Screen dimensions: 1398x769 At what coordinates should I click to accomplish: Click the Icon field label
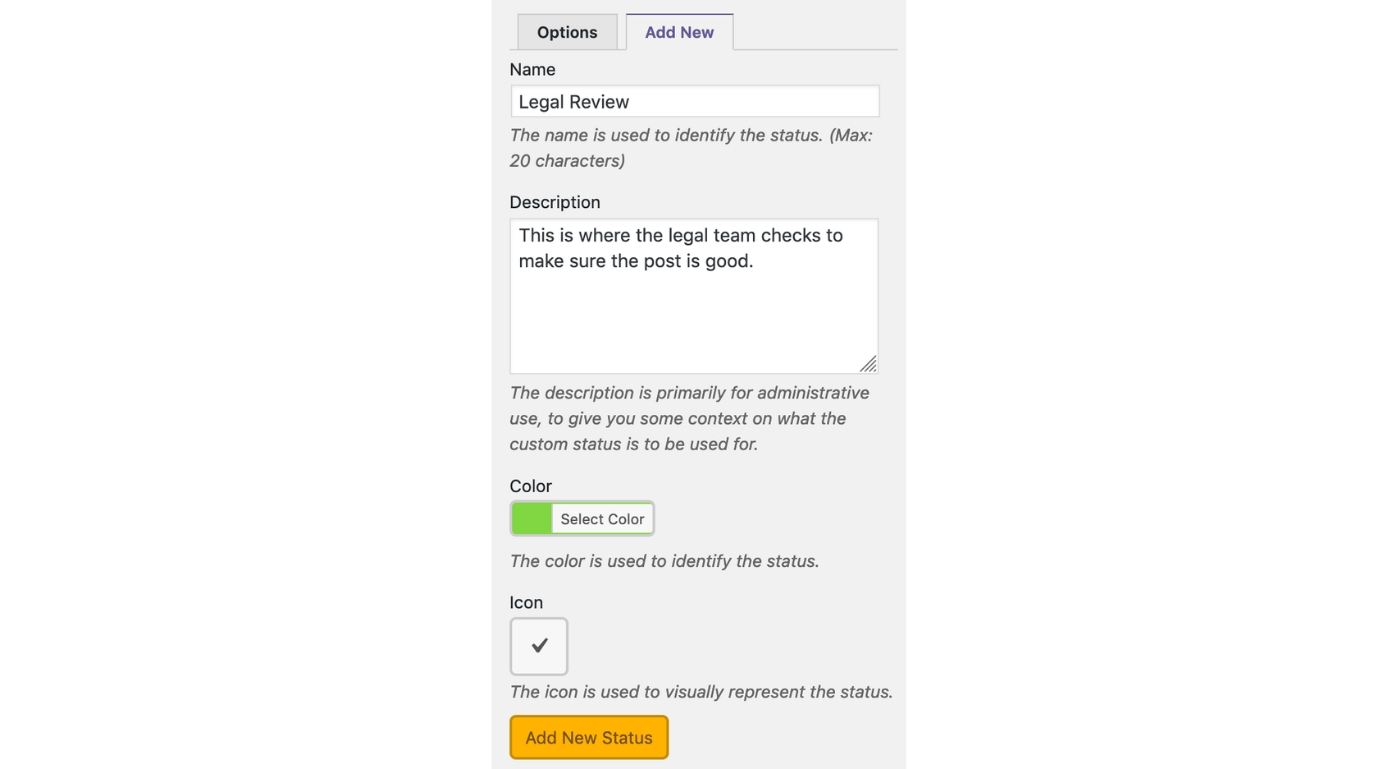(x=526, y=603)
